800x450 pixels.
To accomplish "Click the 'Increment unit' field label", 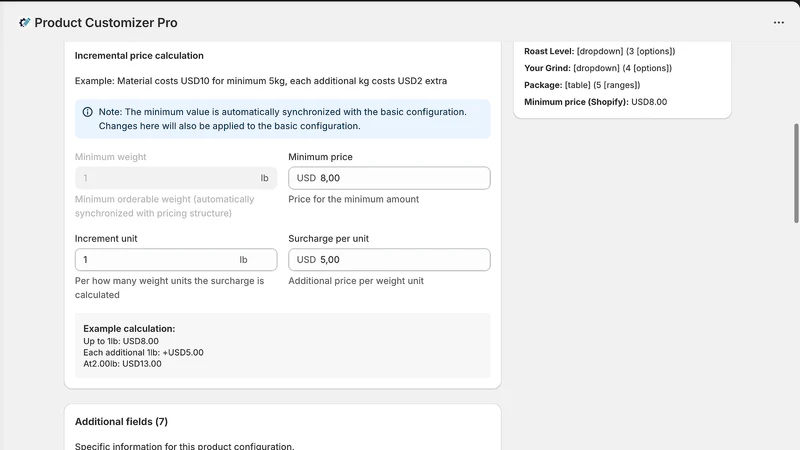I will pos(106,238).
